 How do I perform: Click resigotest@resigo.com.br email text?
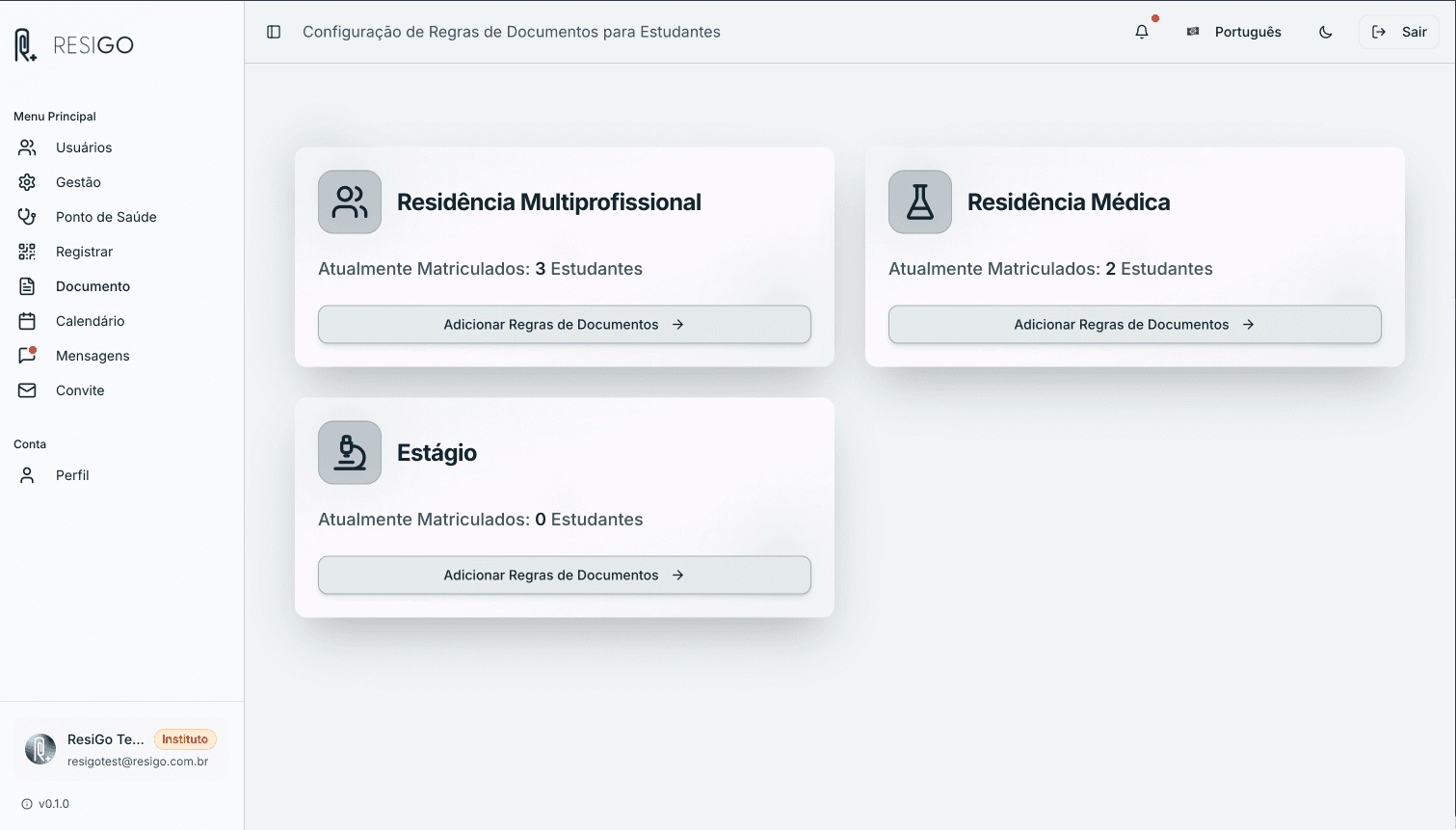pos(138,762)
